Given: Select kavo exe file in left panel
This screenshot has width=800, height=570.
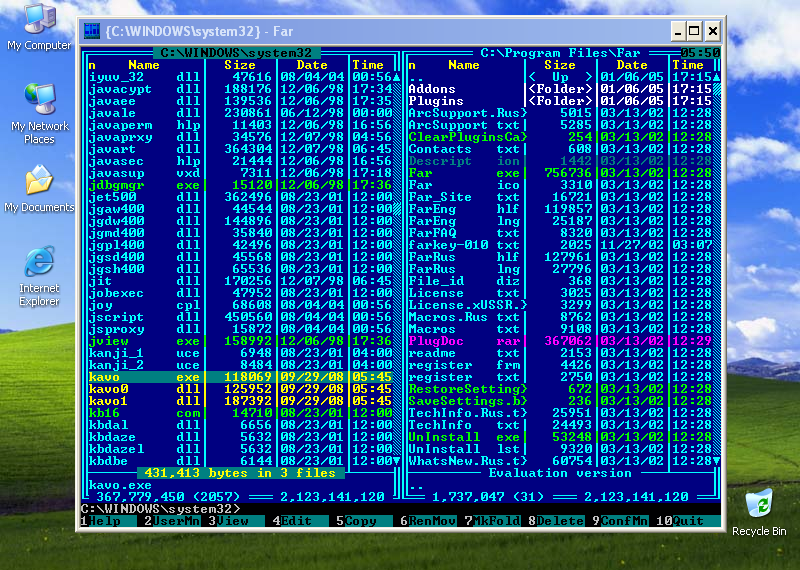Looking at the screenshot, I should tap(240, 377).
